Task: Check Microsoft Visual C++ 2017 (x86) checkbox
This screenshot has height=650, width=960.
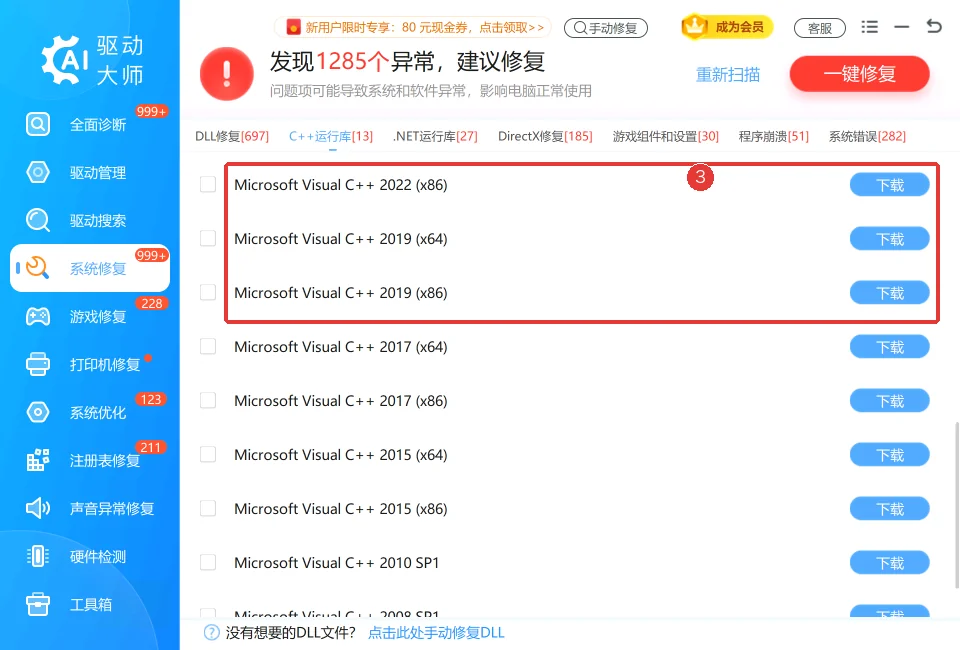Action: tap(208, 400)
